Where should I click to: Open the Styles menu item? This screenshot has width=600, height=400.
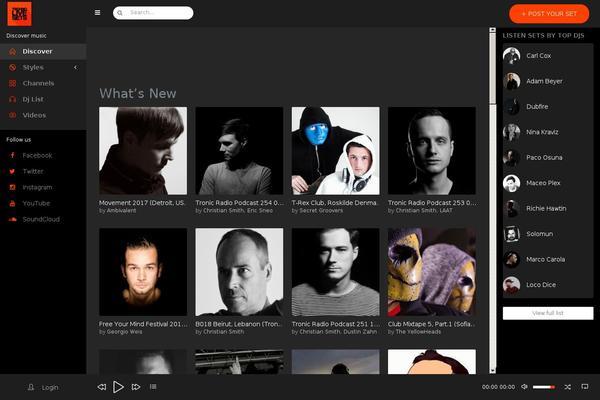pos(43,67)
